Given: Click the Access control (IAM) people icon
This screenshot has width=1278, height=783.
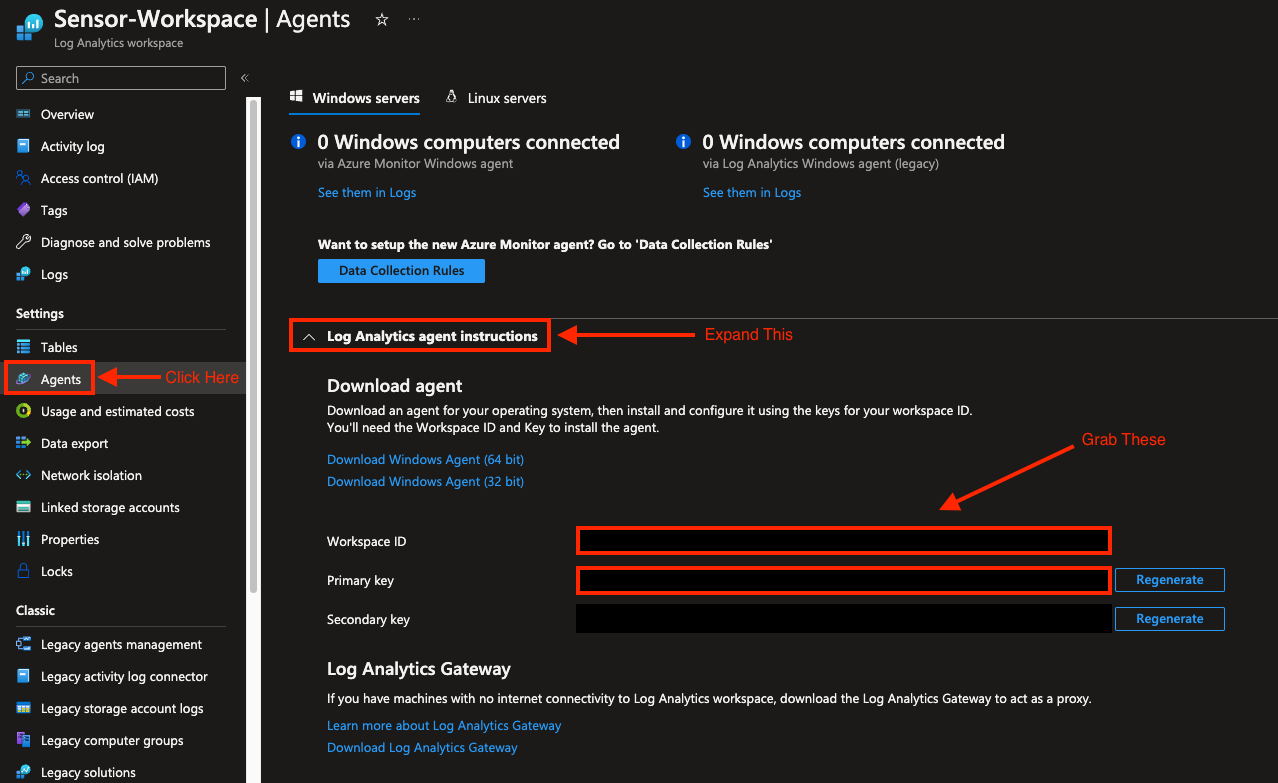Looking at the screenshot, I should [23, 178].
